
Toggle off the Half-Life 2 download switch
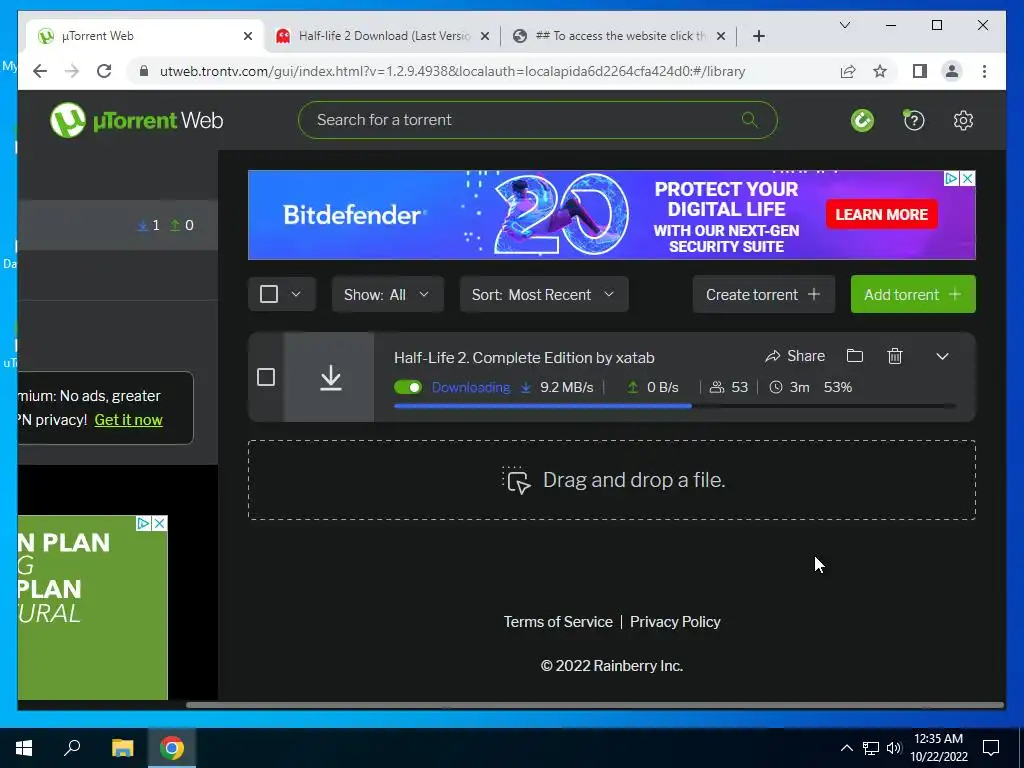coord(408,387)
